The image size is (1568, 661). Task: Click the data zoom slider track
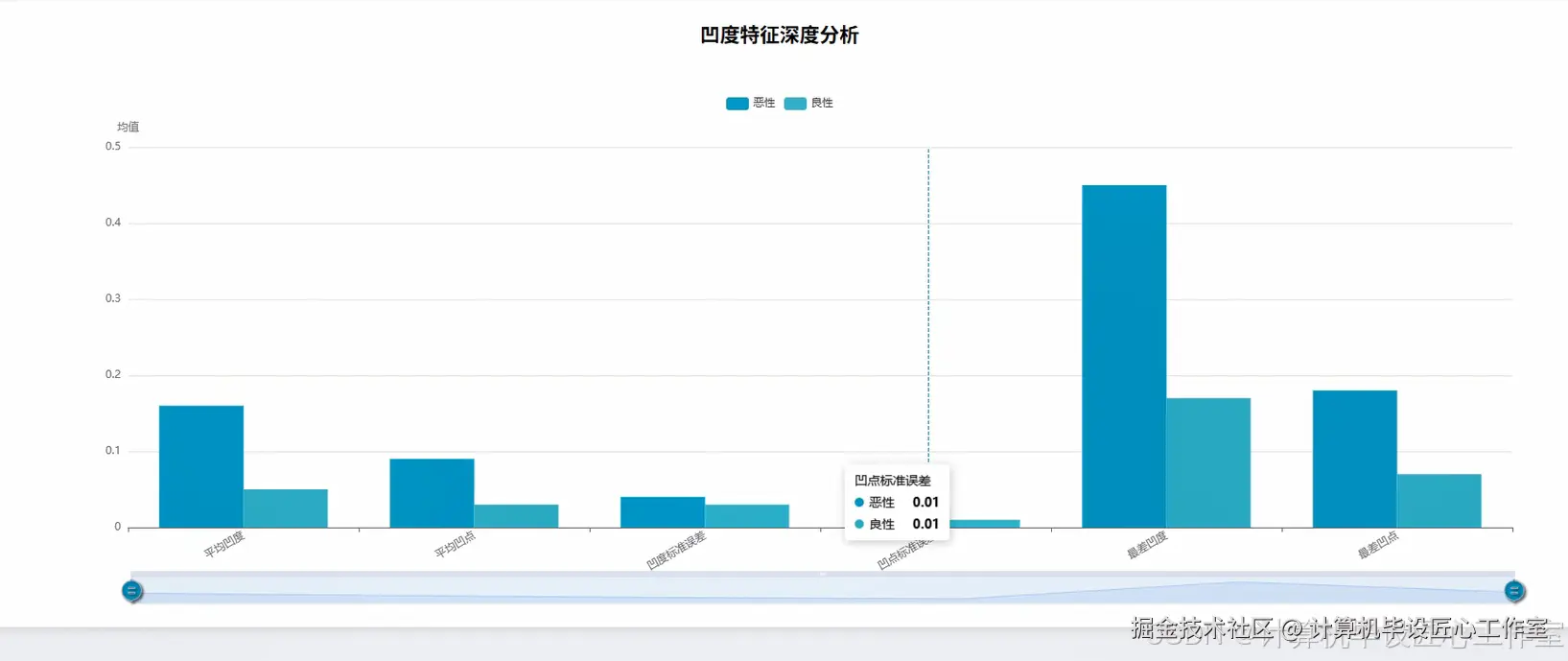823,588
